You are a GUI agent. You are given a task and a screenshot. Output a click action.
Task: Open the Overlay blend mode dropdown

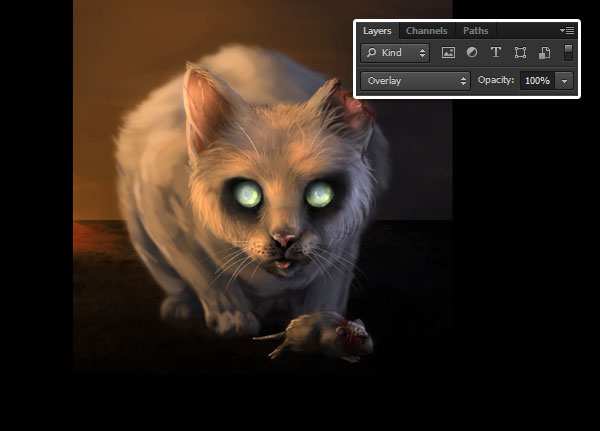click(416, 81)
